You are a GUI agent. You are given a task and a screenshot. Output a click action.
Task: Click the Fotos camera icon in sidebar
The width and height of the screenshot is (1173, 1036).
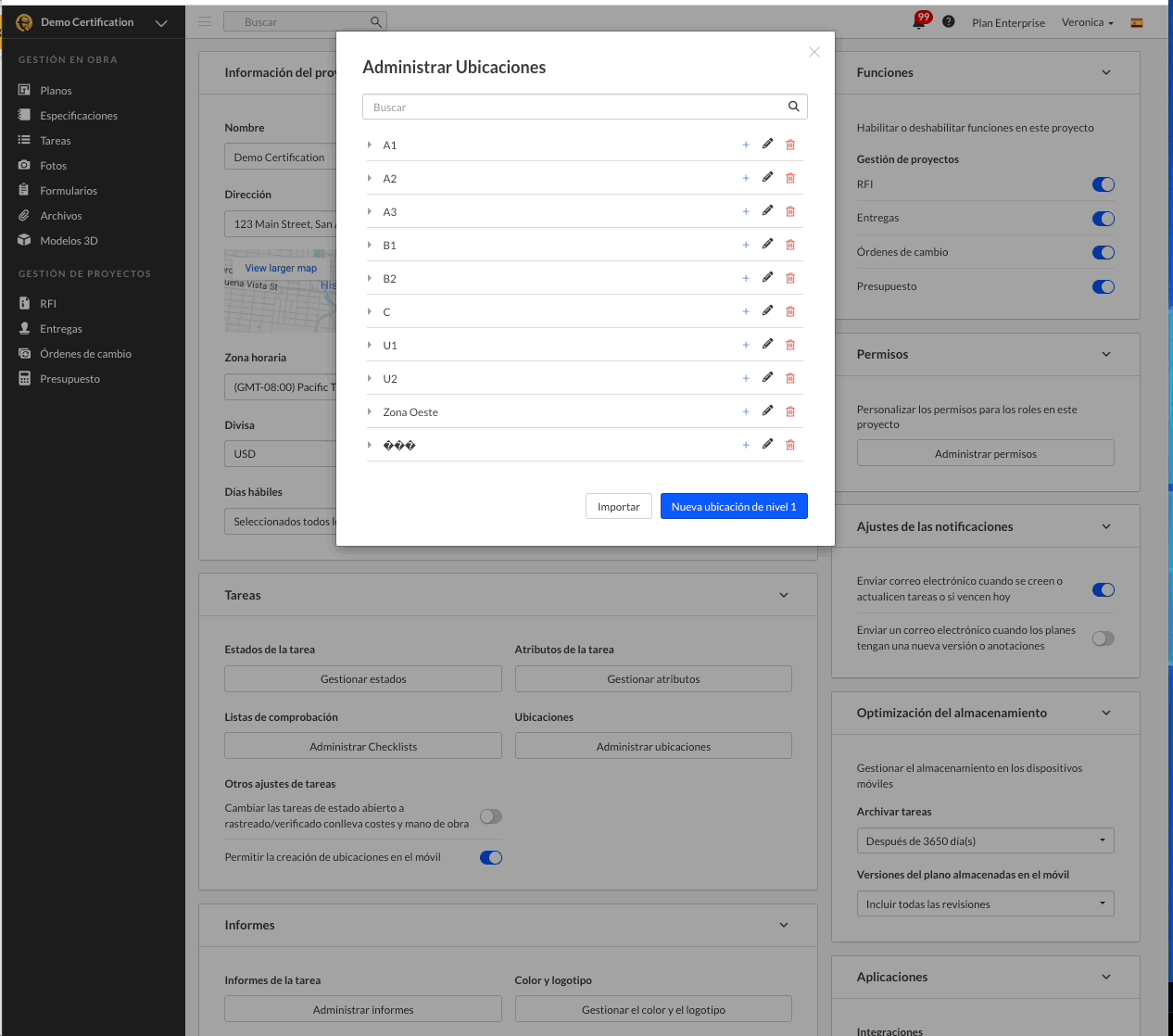pos(24,165)
